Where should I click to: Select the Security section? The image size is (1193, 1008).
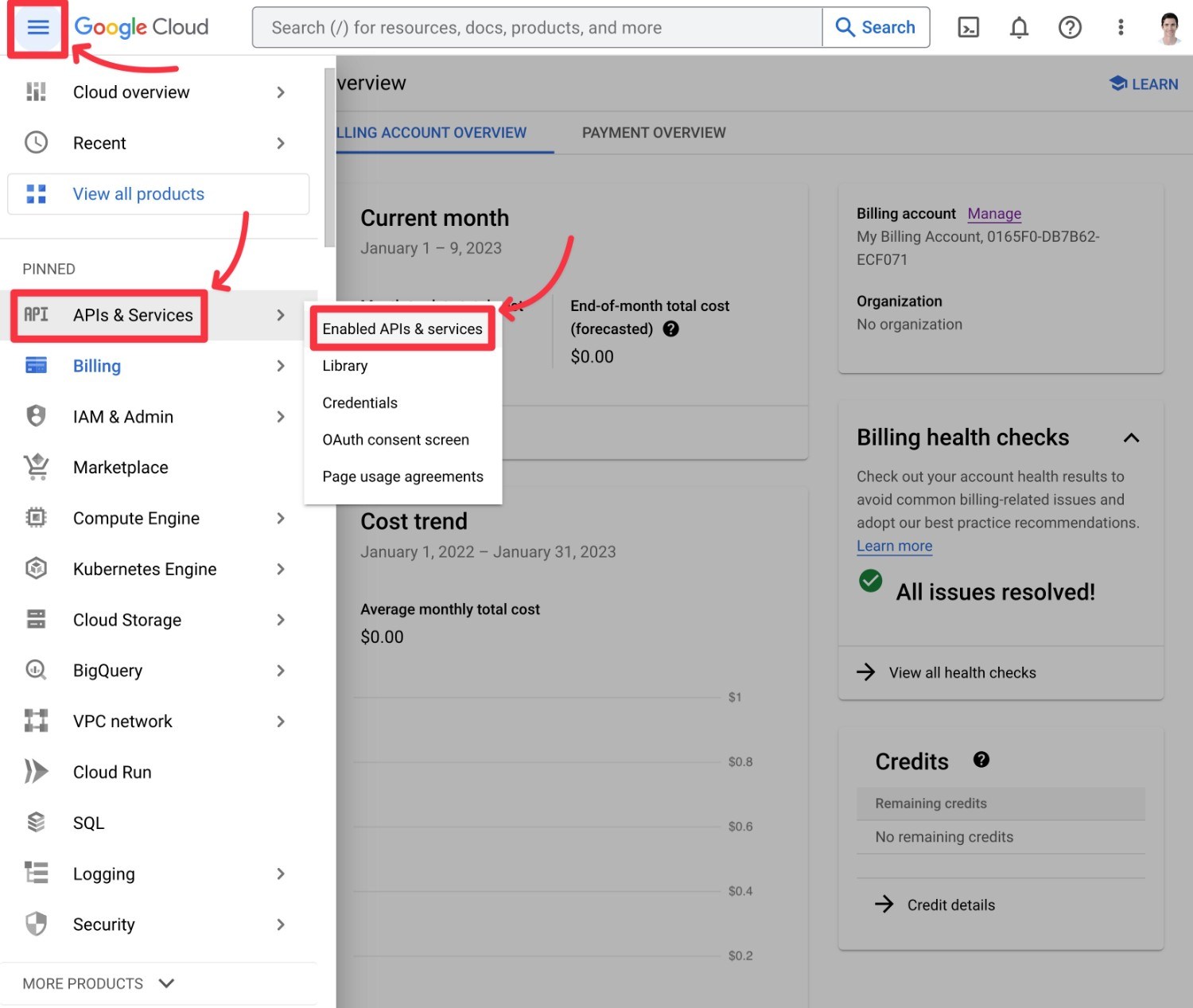click(x=103, y=924)
